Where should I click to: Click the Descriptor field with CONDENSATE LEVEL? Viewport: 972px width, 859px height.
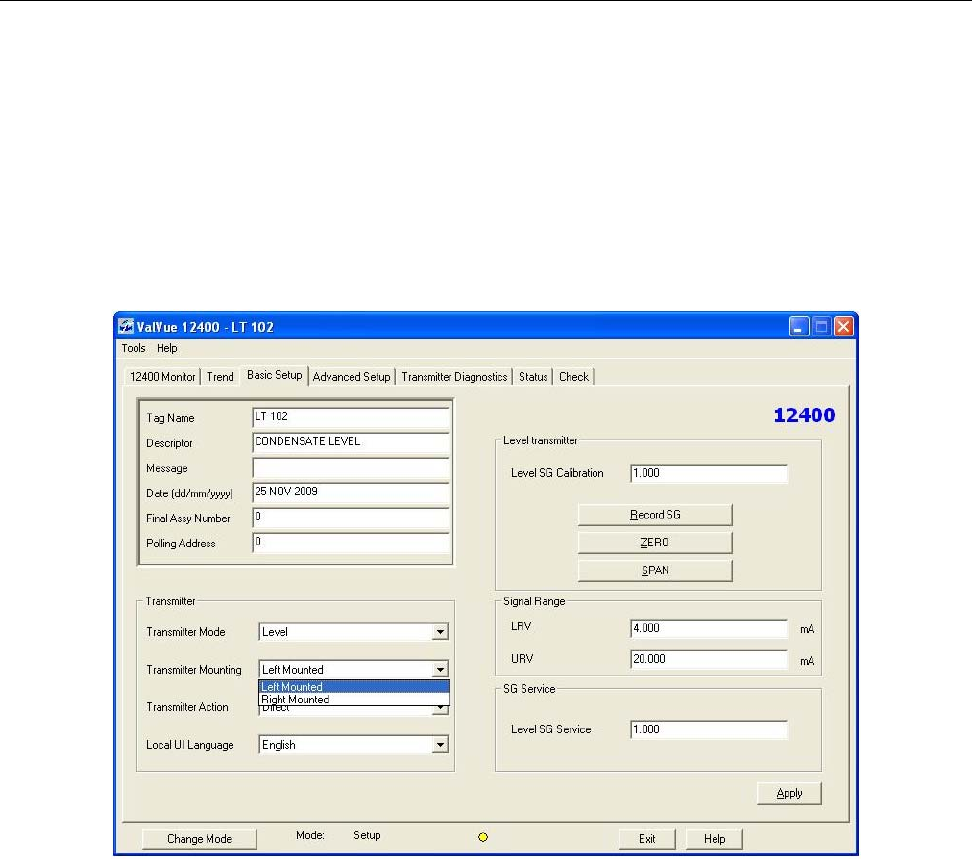pyautogui.click(x=351, y=442)
